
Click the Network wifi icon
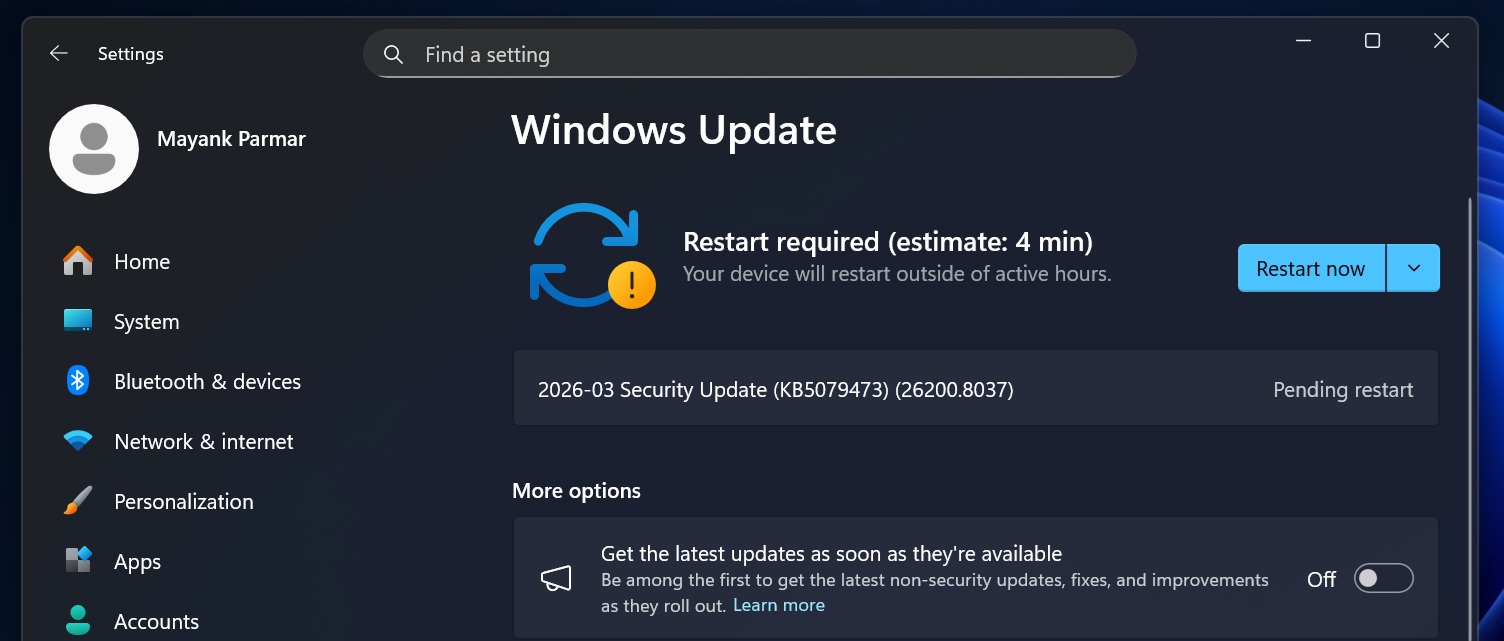click(78, 441)
